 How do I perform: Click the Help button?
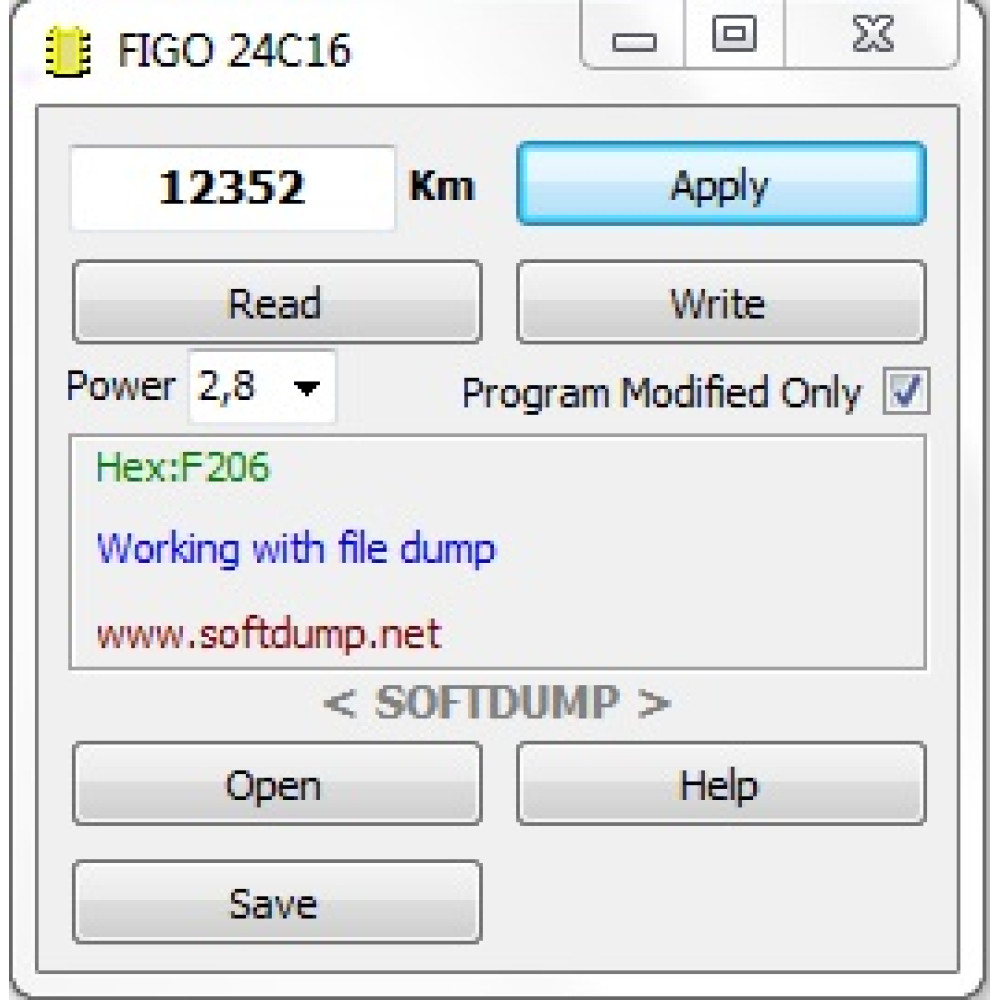click(721, 784)
